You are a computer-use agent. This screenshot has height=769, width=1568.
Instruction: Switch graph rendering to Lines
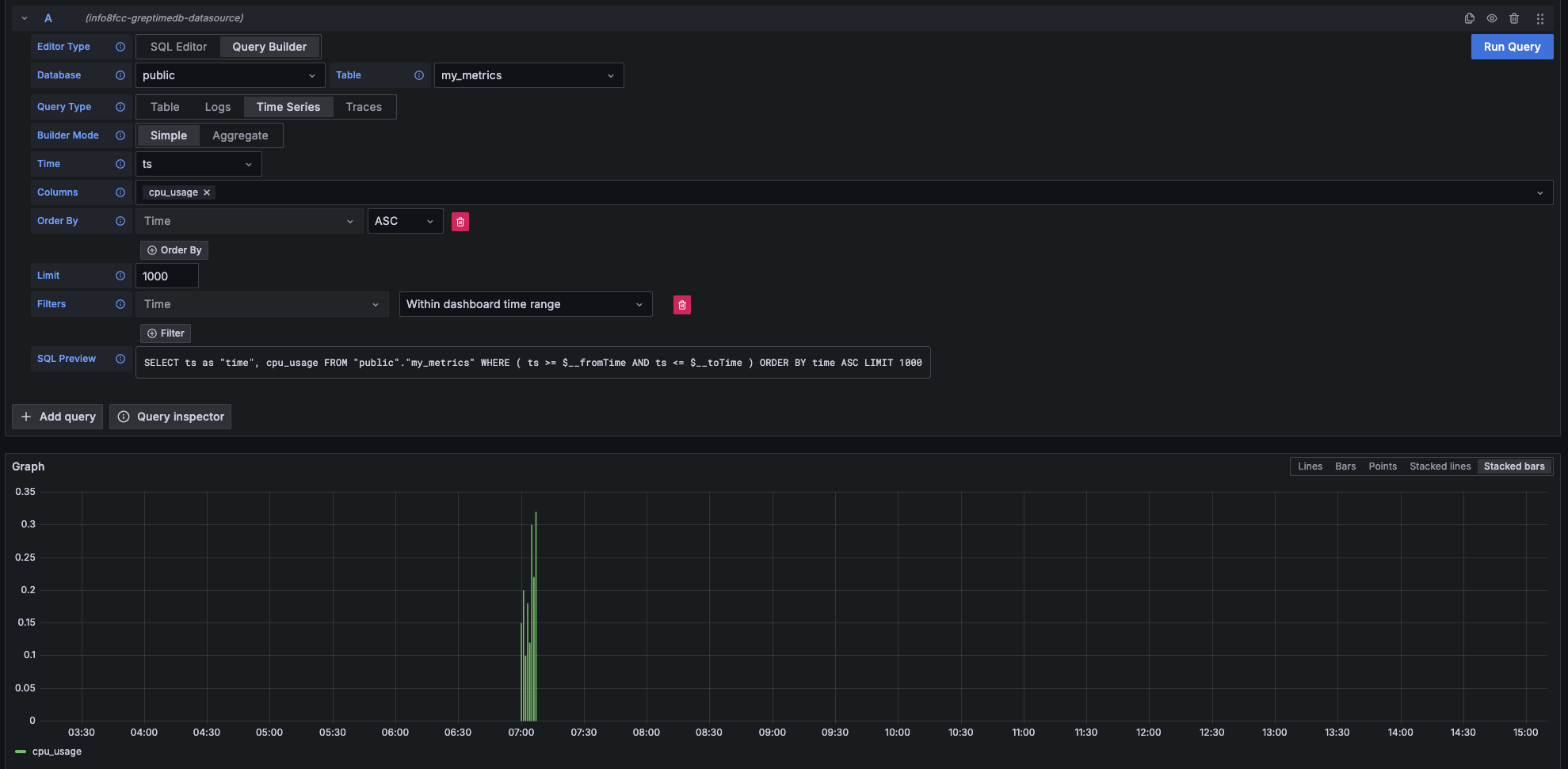(x=1310, y=466)
